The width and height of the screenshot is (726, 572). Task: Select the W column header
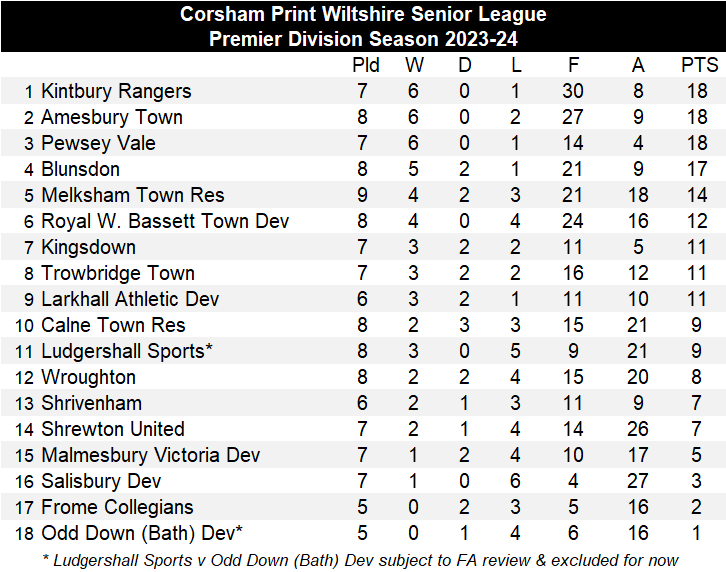414,65
